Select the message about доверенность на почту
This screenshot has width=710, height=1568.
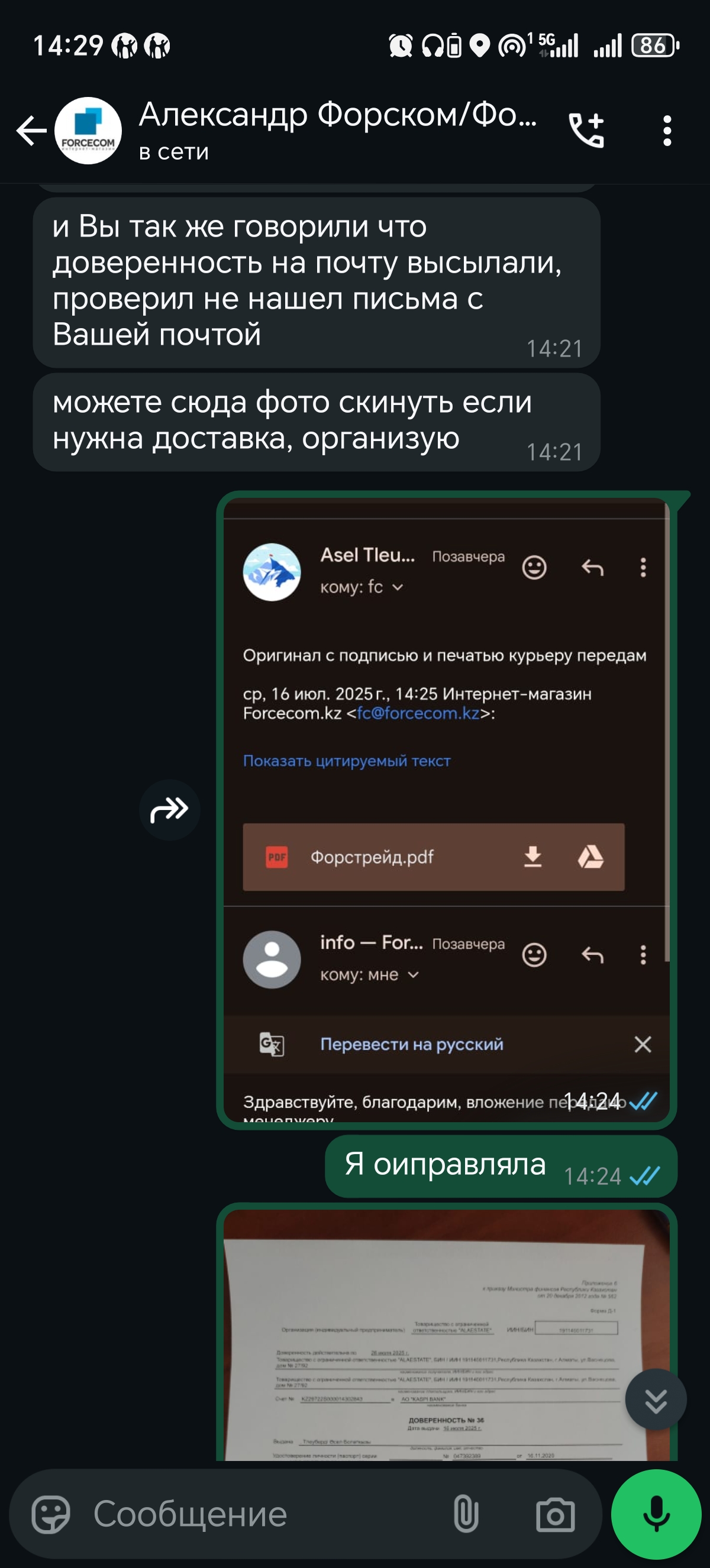pyautogui.click(x=317, y=283)
